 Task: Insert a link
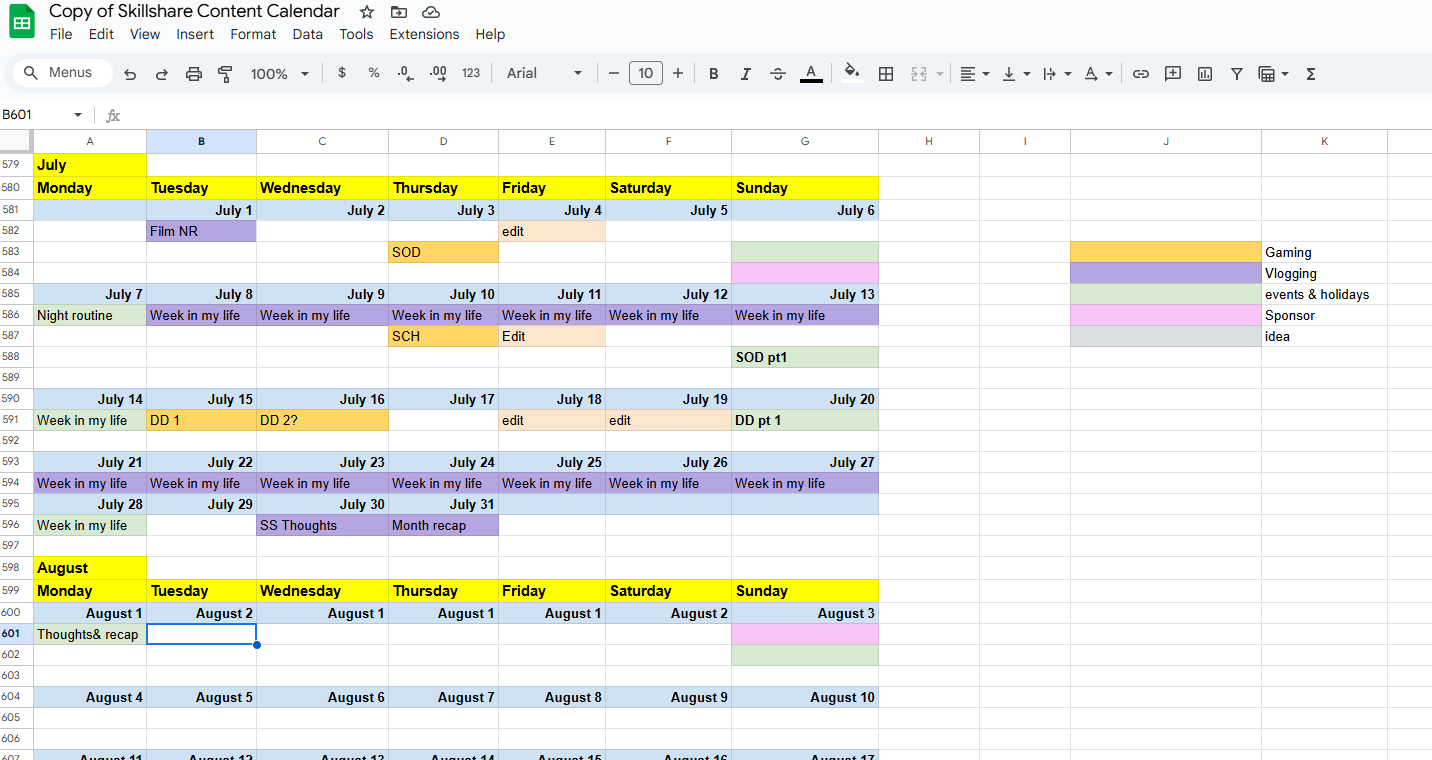(1141, 73)
